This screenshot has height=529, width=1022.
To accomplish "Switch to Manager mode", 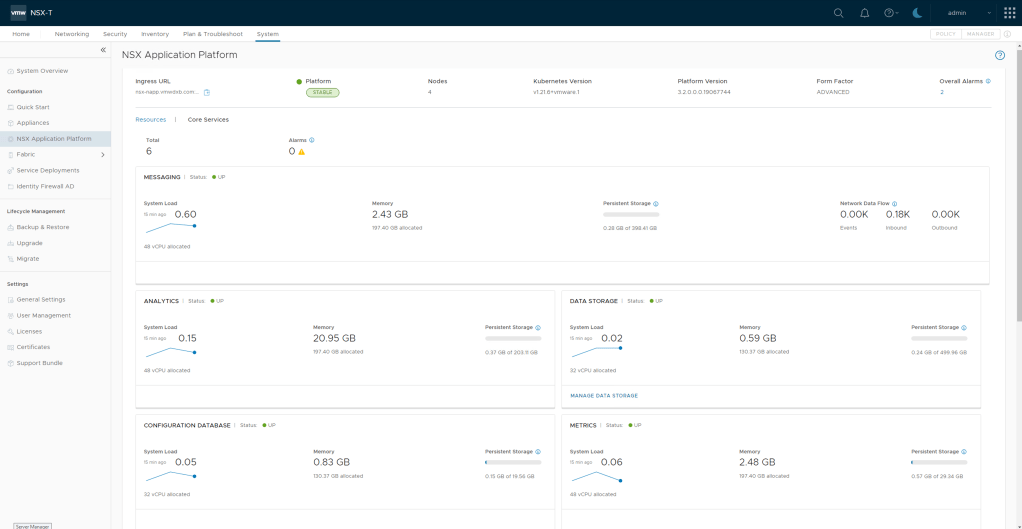I will (979, 34).
